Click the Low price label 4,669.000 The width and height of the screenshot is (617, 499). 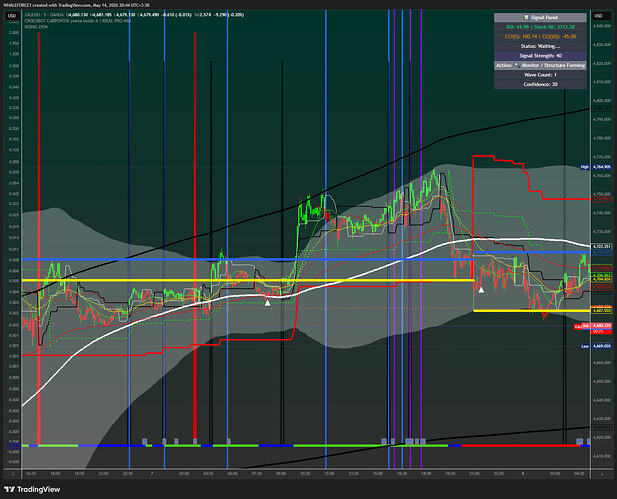(602, 346)
